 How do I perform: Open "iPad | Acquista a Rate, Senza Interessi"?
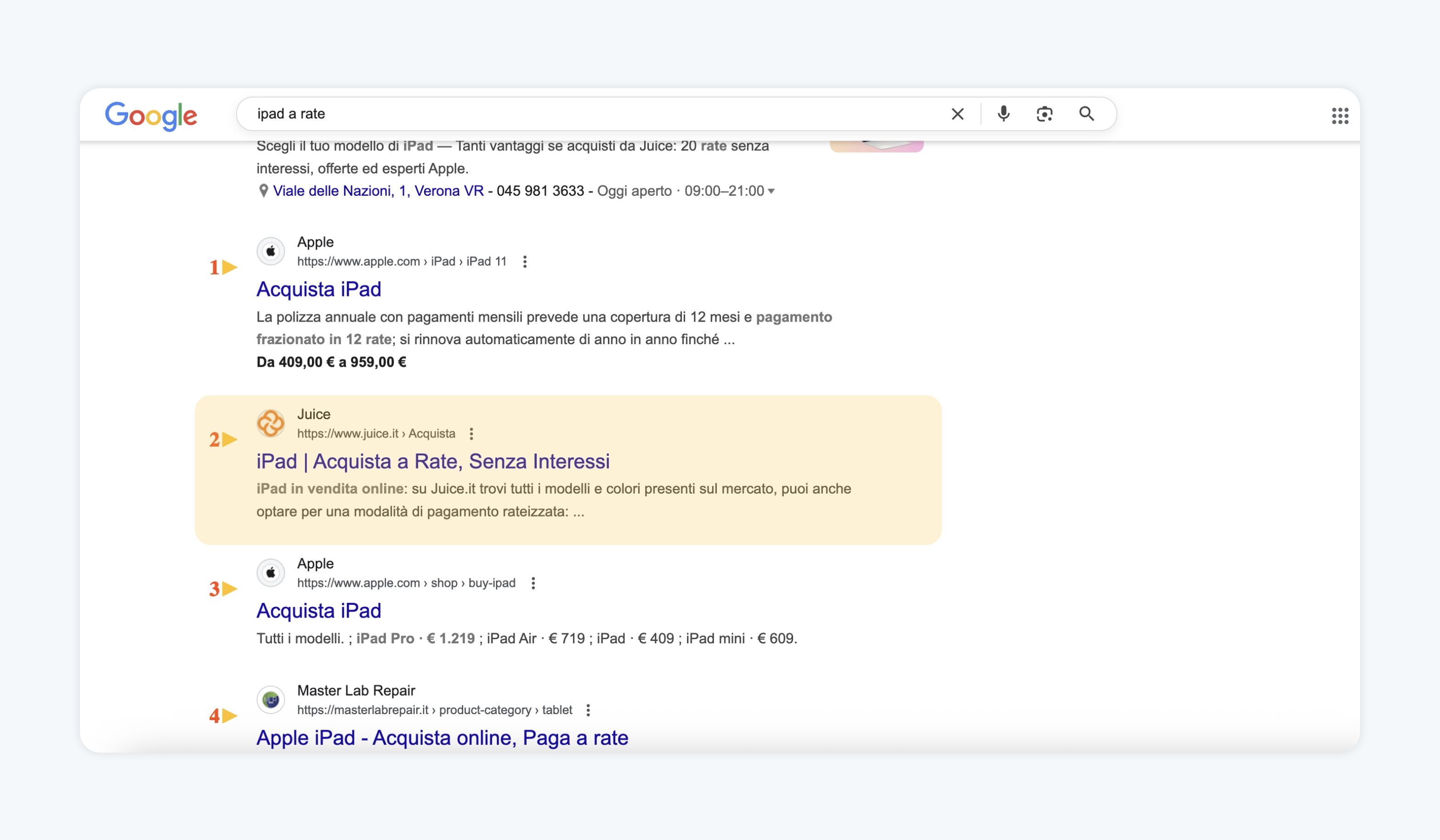433,461
